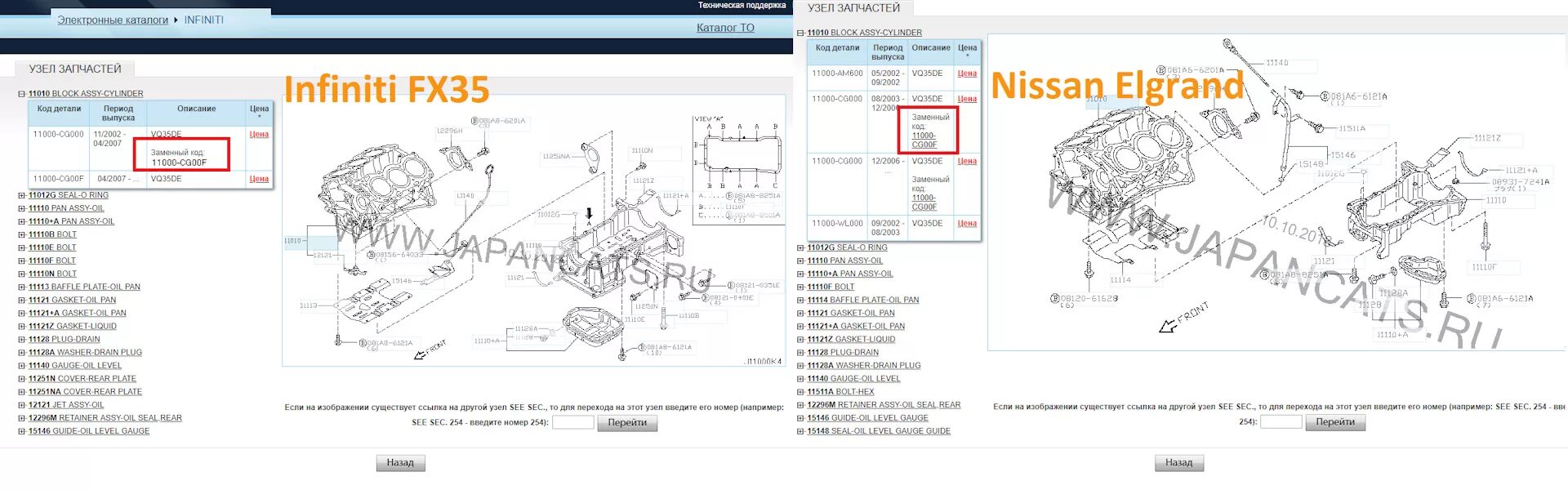
Task: Click the Перейти button in the right panel
Action: (1335, 421)
